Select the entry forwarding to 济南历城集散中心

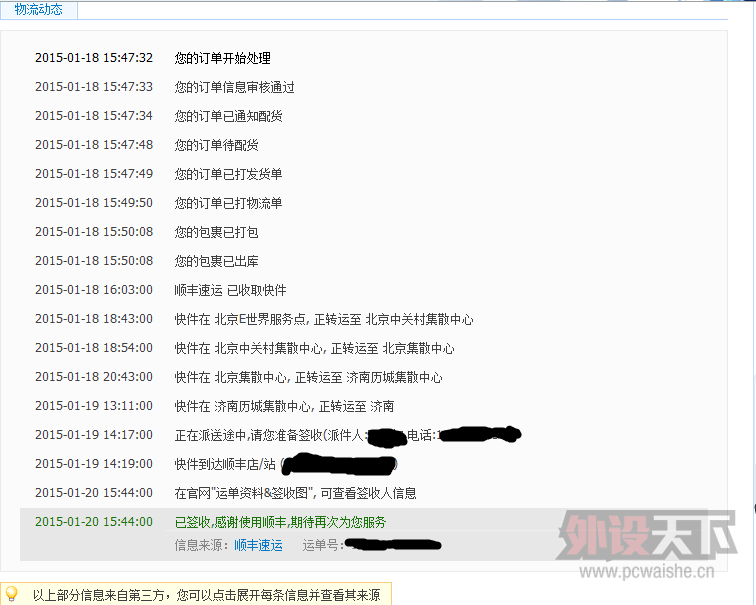pyautogui.click(x=308, y=377)
